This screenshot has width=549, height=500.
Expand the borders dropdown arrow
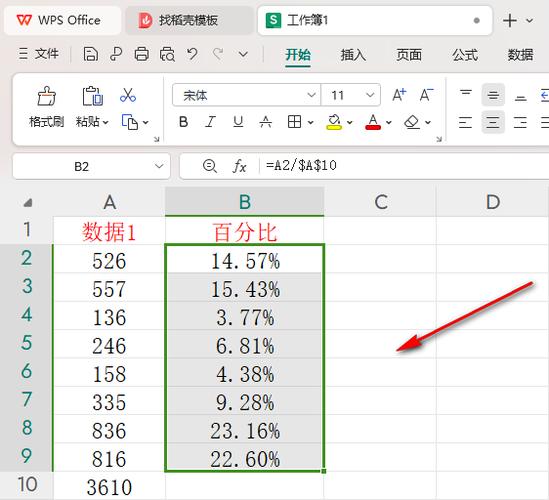310,123
